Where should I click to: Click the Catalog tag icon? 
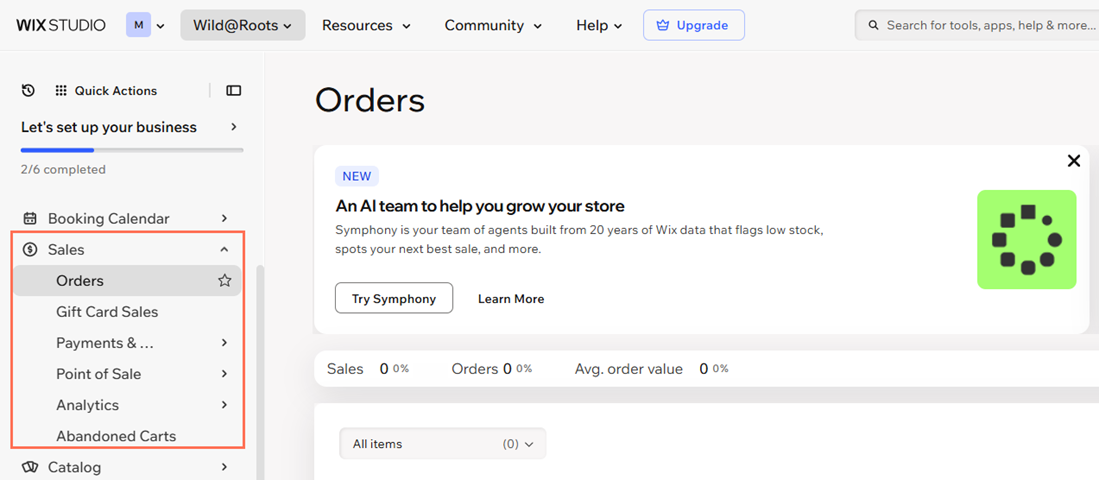click(29, 467)
